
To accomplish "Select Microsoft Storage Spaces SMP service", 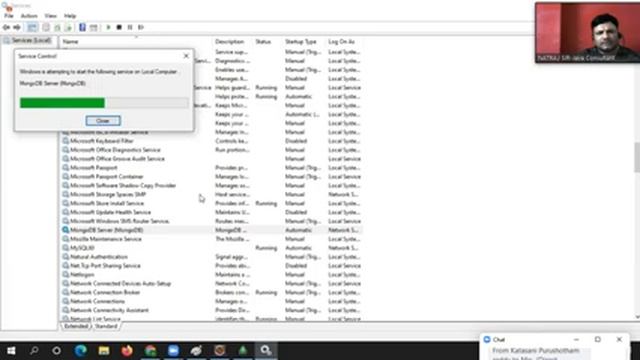I will tap(211, 195).
